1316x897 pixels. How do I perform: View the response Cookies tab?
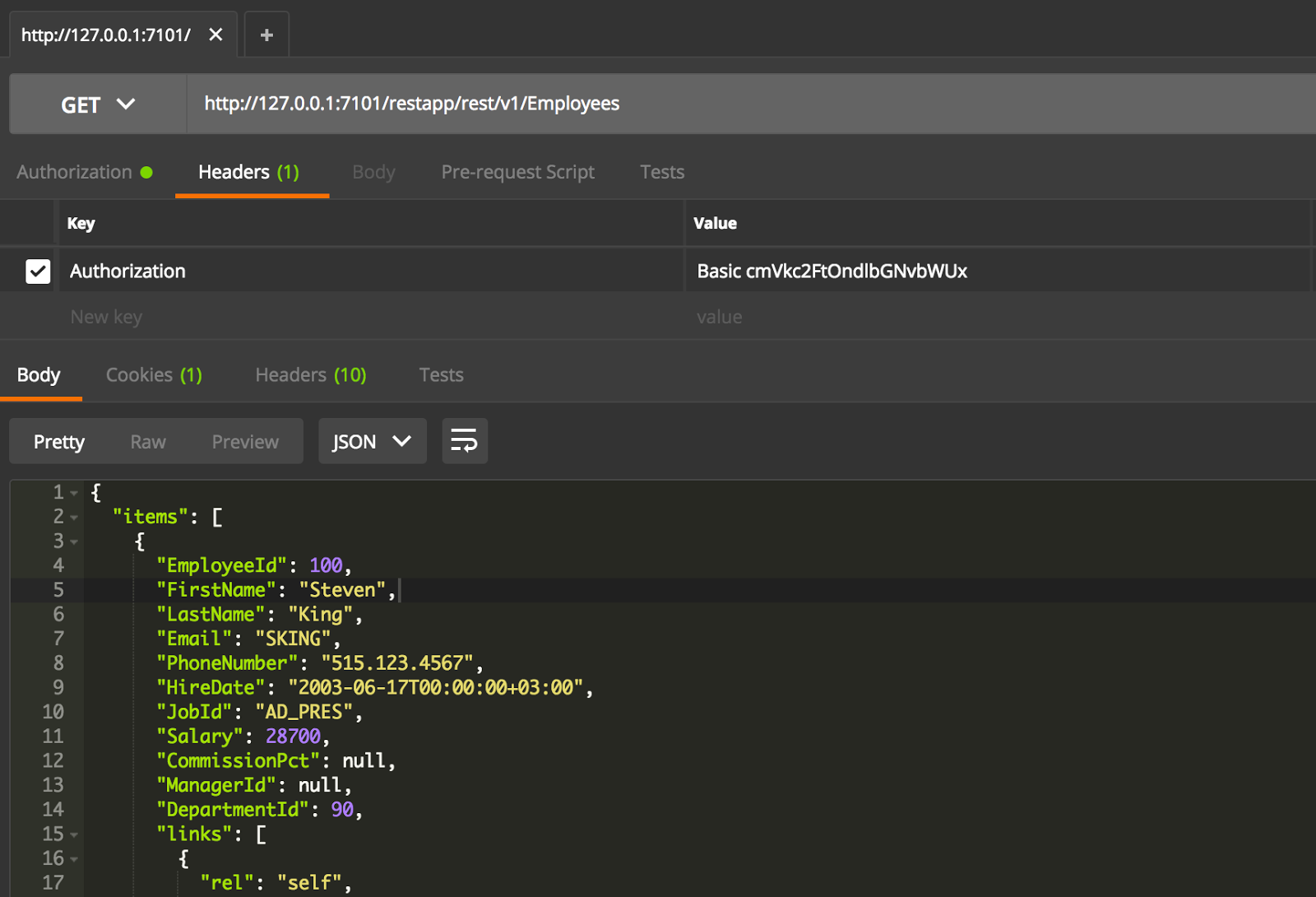[153, 374]
